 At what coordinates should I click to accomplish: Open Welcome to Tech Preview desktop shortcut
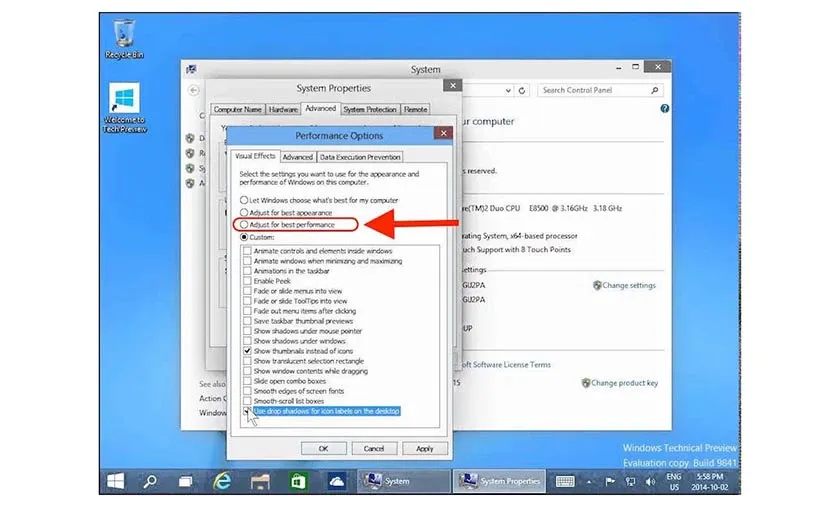pos(125,103)
